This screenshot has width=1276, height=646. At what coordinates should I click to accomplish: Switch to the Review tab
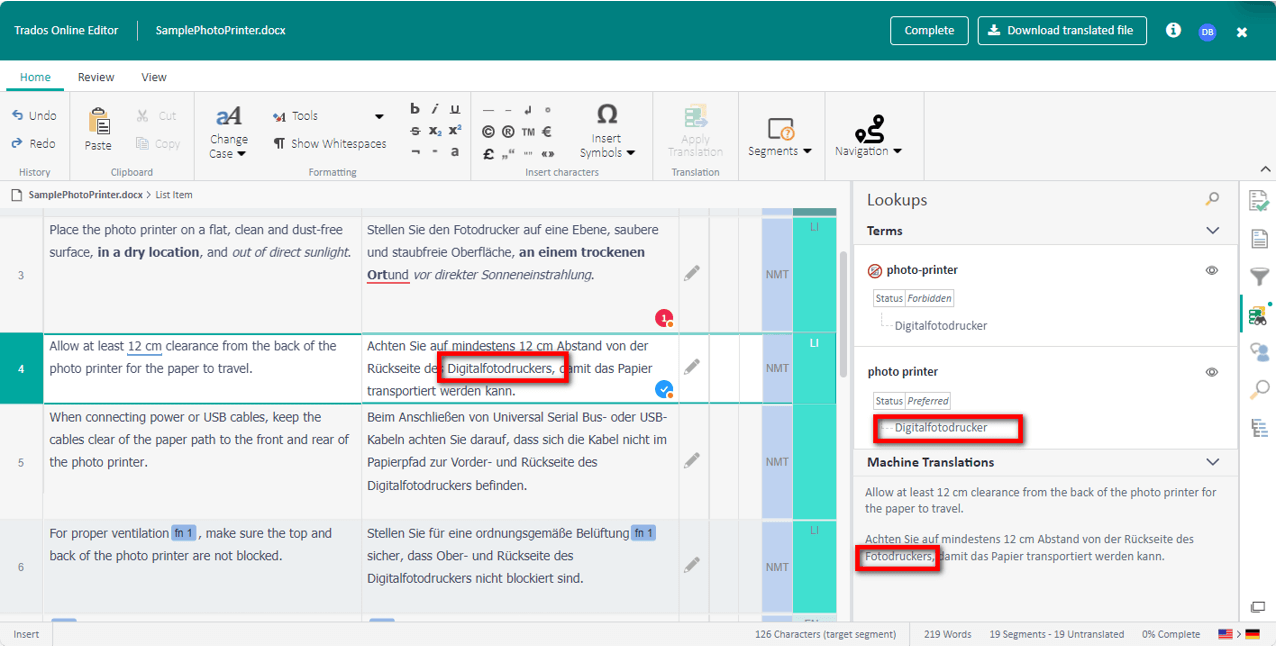pos(96,77)
